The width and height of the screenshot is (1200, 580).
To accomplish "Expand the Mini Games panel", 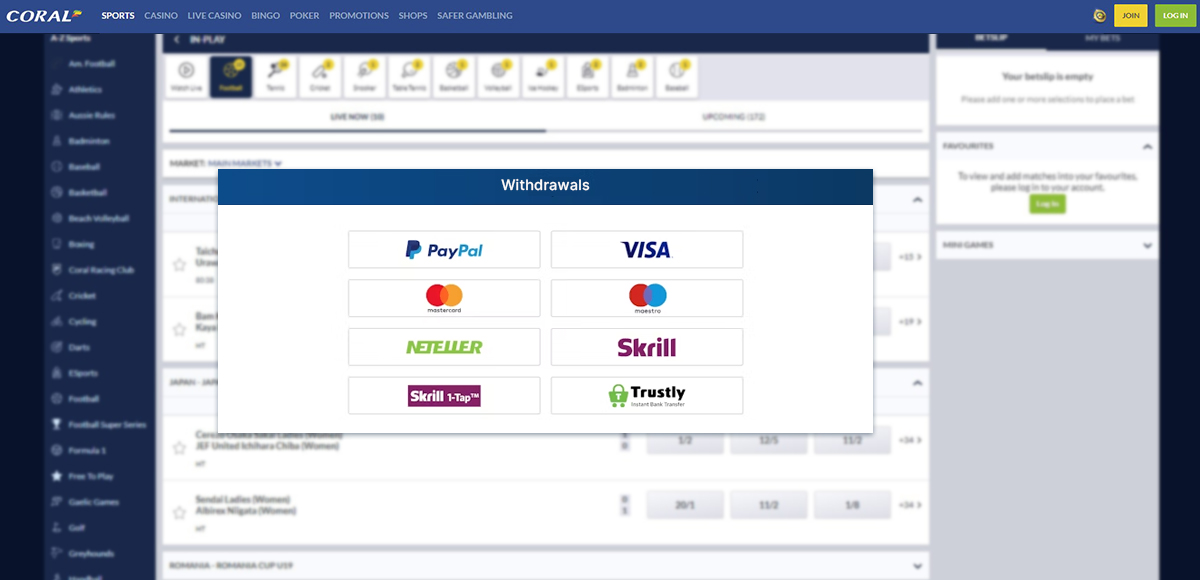I will [x=1147, y=245].
